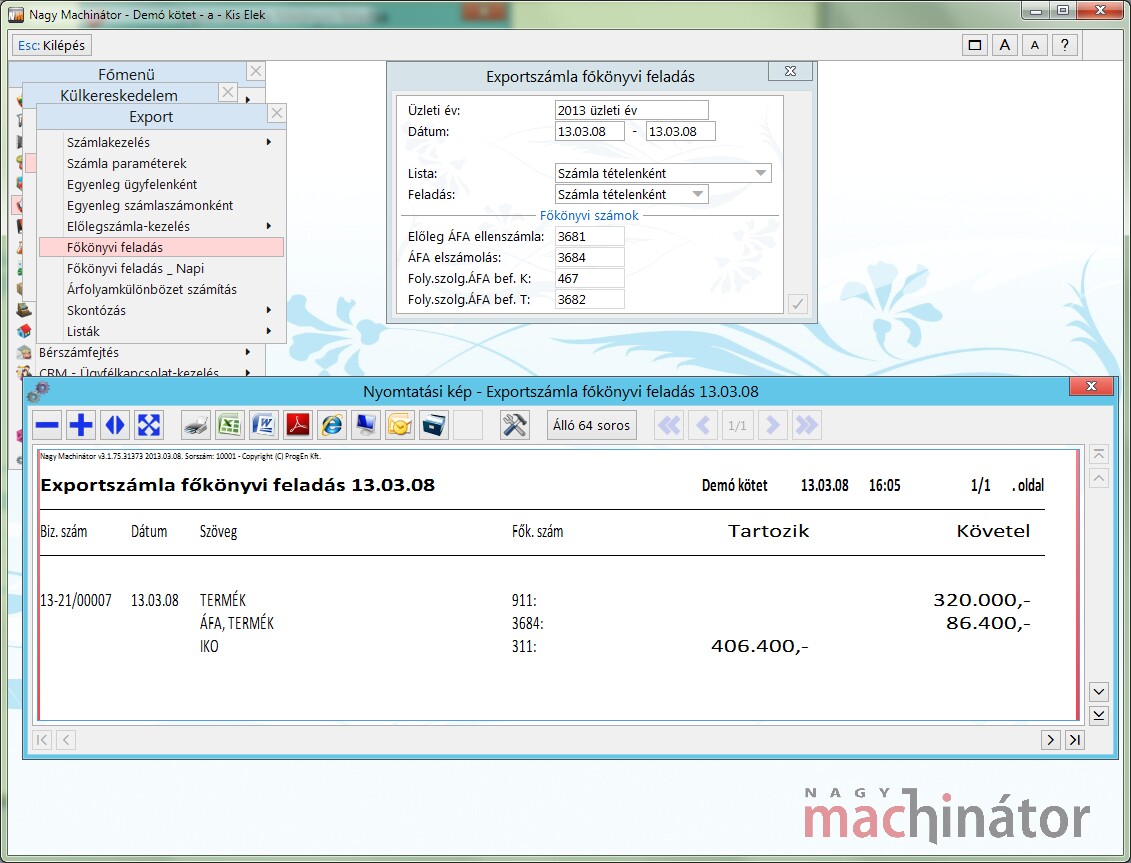Open Árfolyamkülönbözet számítás menu item
This screenshot has height=863, width=1131.
coord(151,289)
